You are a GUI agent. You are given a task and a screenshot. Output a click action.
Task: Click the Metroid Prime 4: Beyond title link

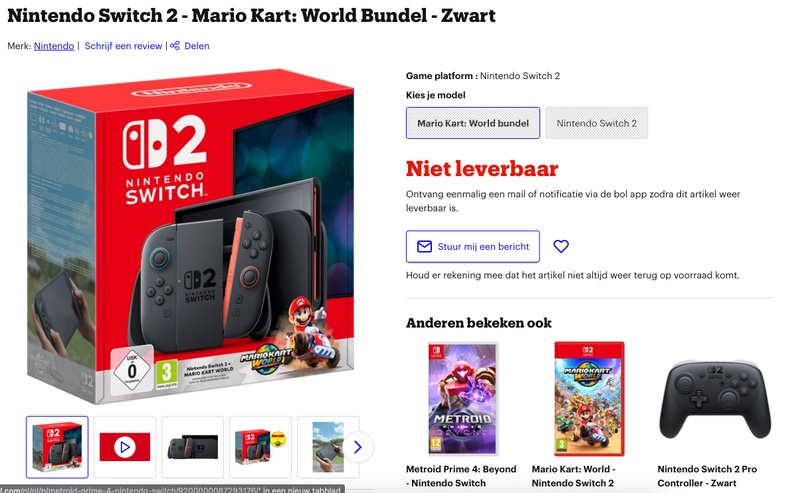point(461,476)
